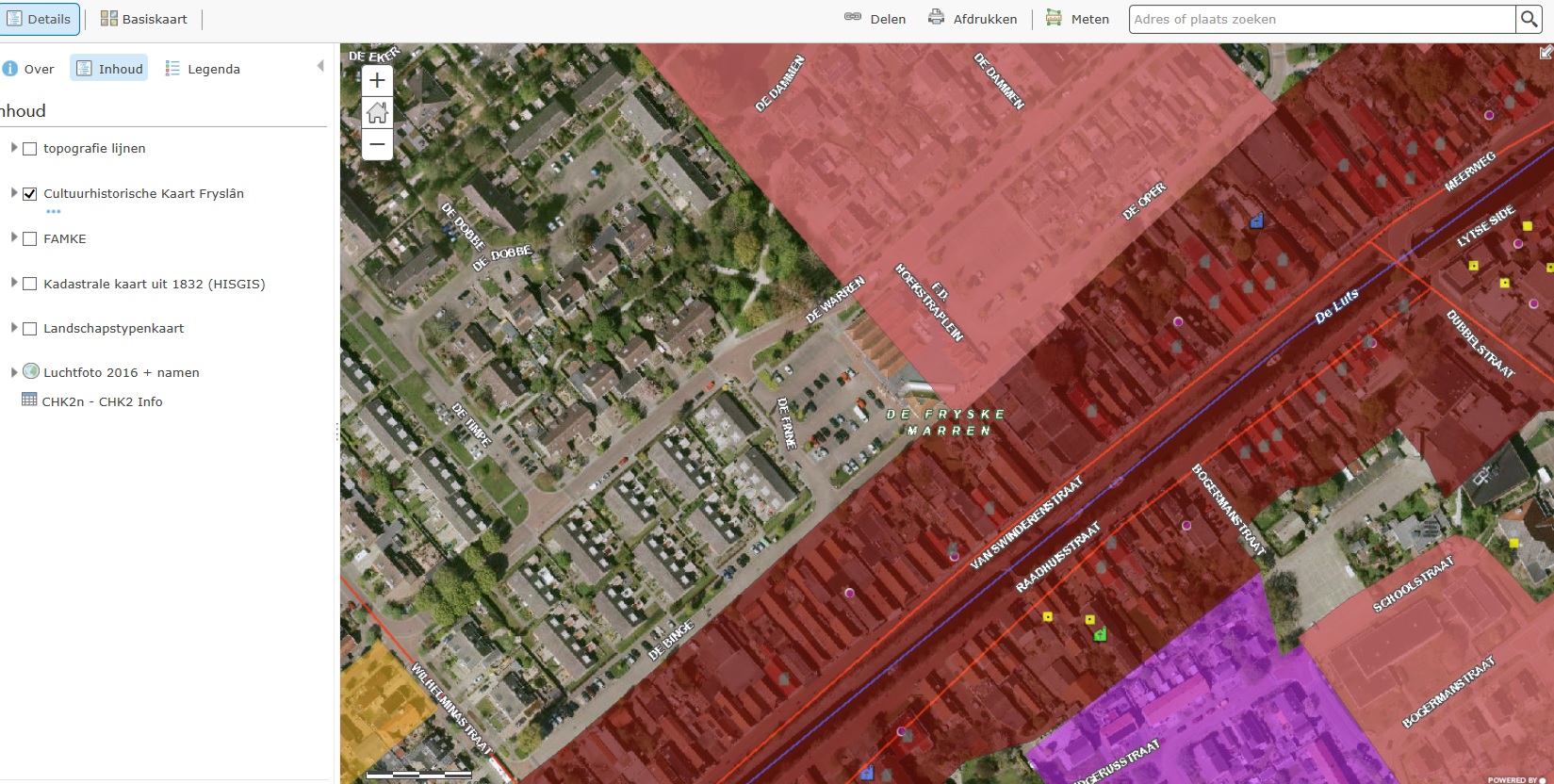
Task: Click the Luchtfoto 2016 + namen label
Action: click(122, 373)
